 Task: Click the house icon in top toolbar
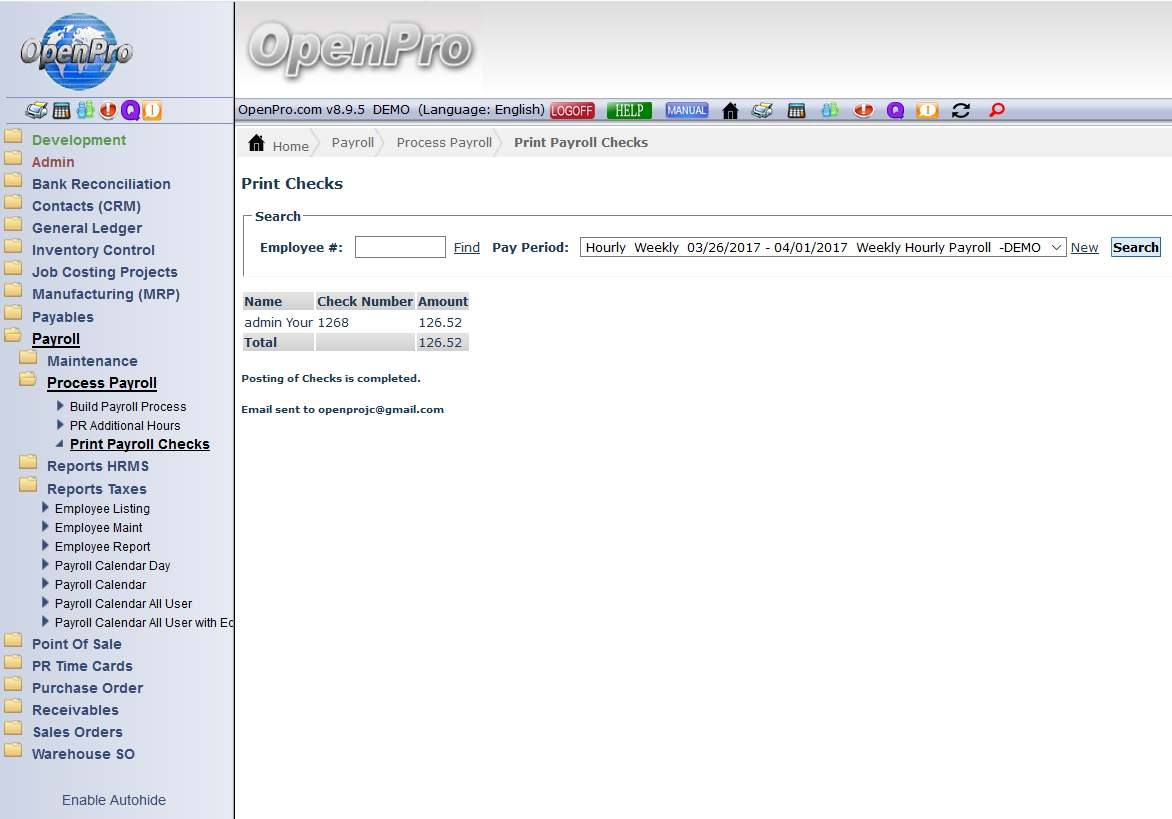click(730, 111)
